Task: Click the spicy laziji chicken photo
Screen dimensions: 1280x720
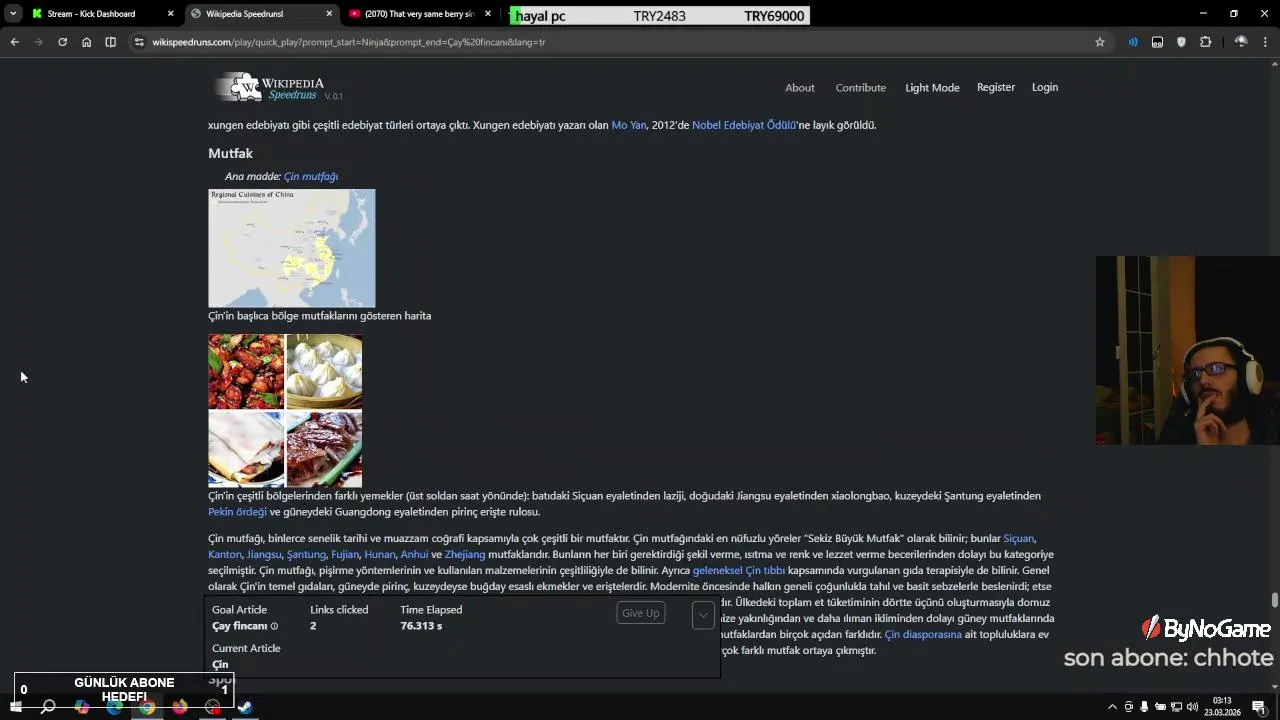Action: [x=246, y=372]
